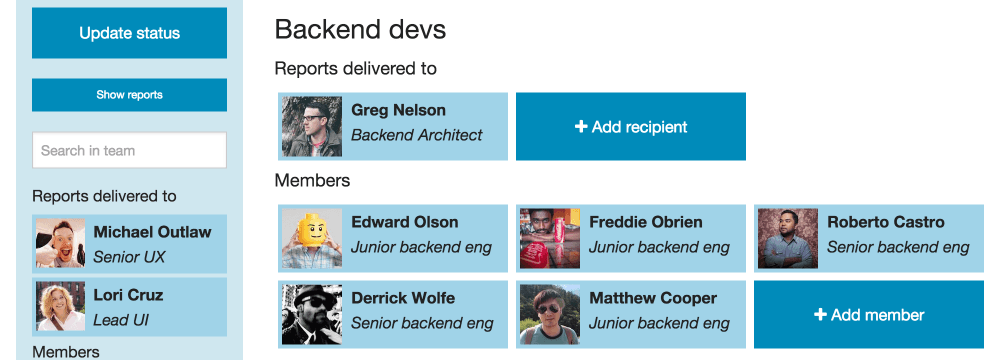Select Michael Outlaw name in sidebar
This screenshot has width=1000, height=360.
point(152,232)
